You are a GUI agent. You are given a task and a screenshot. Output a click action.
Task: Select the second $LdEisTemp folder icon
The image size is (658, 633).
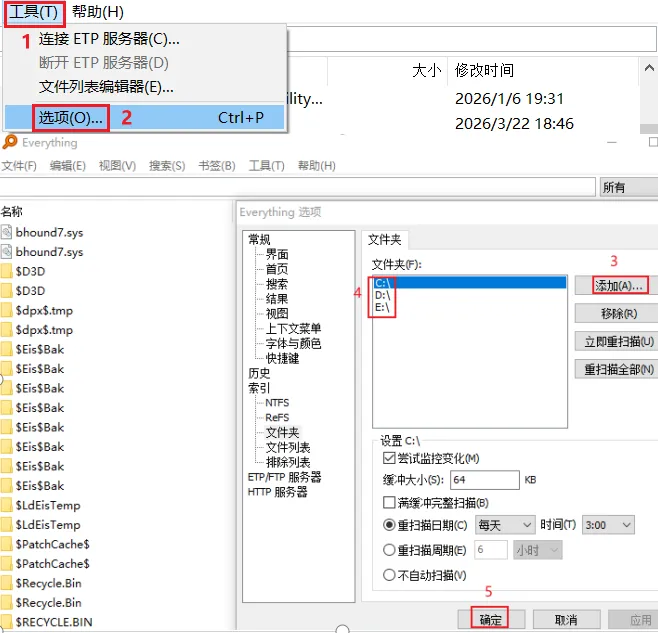6,525
